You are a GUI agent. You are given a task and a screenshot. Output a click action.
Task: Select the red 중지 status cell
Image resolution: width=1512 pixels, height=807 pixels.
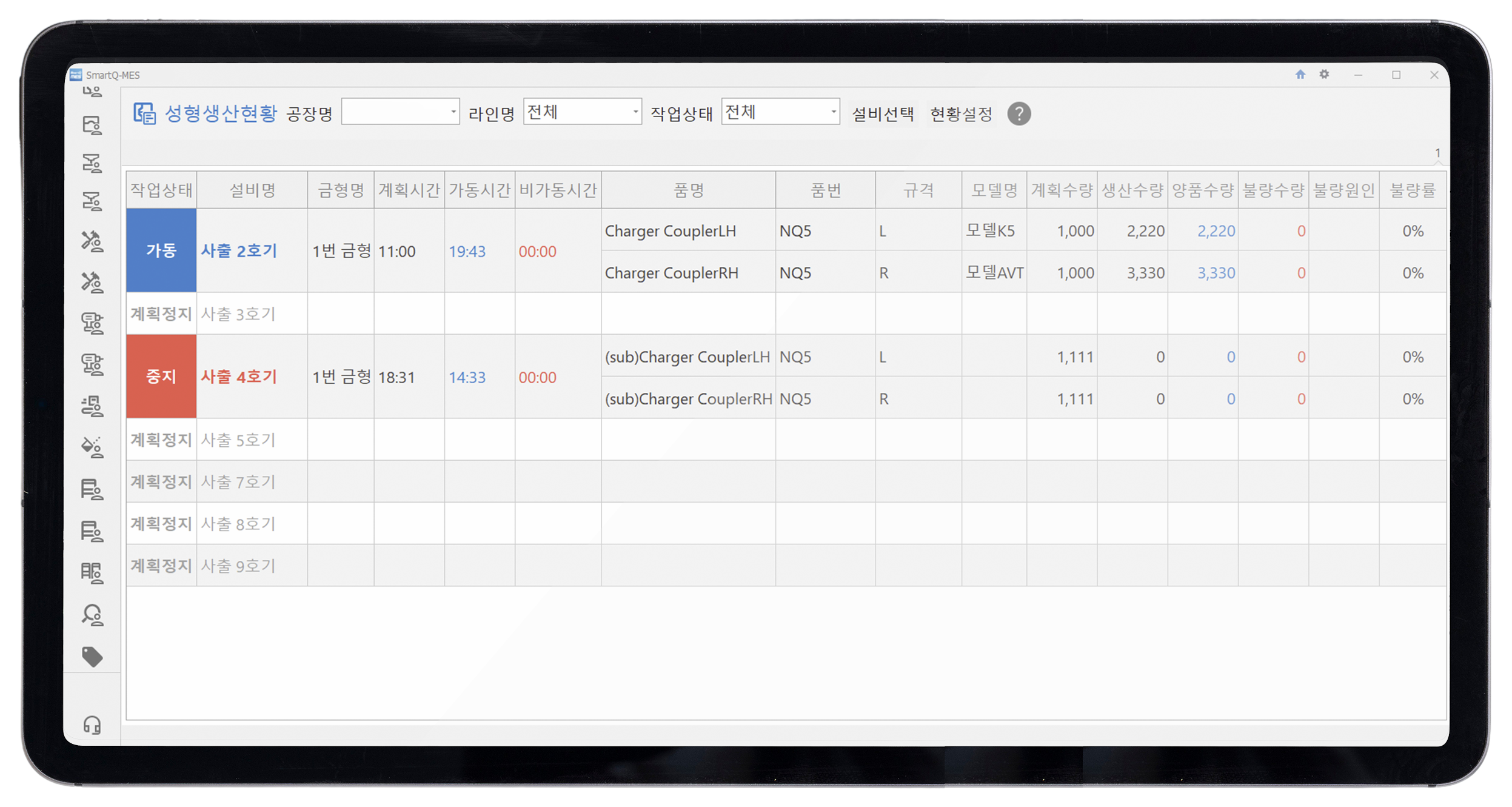pyautogui.click(x=161, y=377)
